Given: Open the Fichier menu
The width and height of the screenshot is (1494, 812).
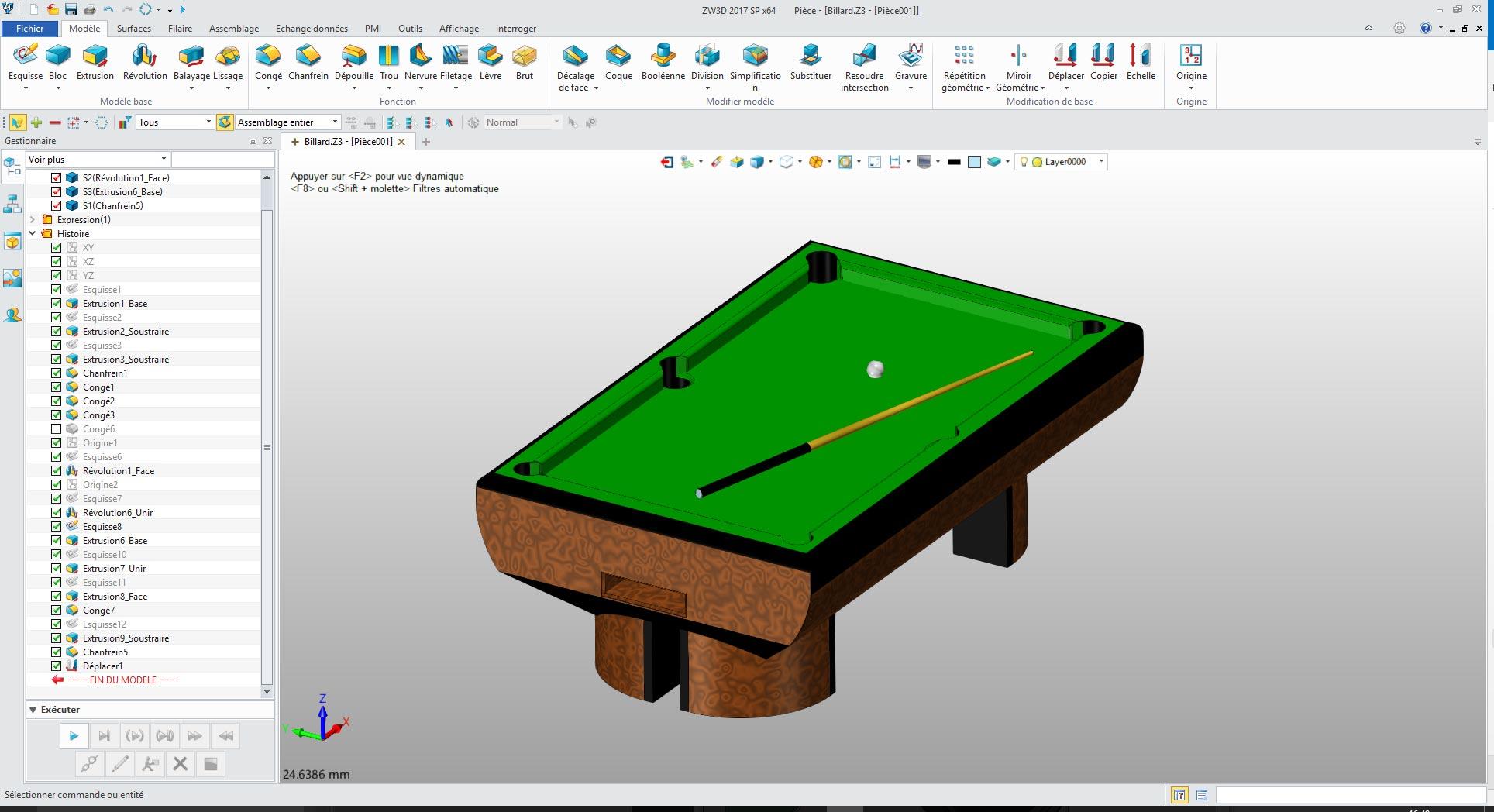Looking at the screenshot, I should point(29,29).
